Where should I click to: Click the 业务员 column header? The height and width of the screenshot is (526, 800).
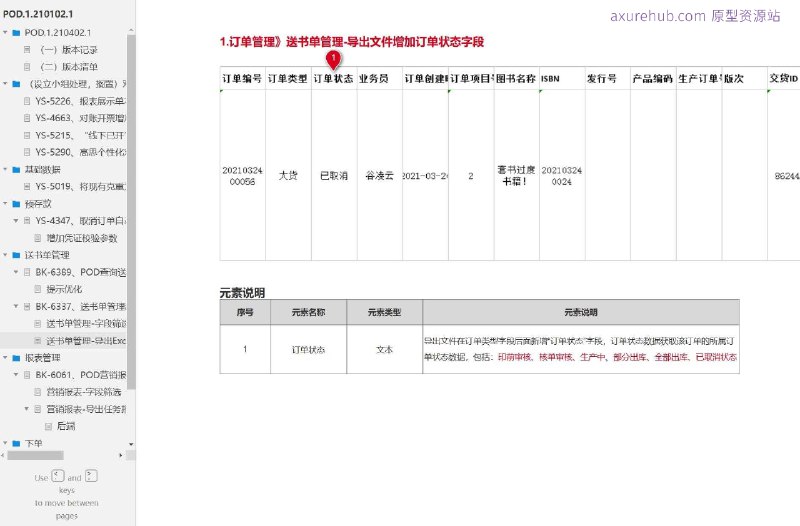[x=380, y=79]
